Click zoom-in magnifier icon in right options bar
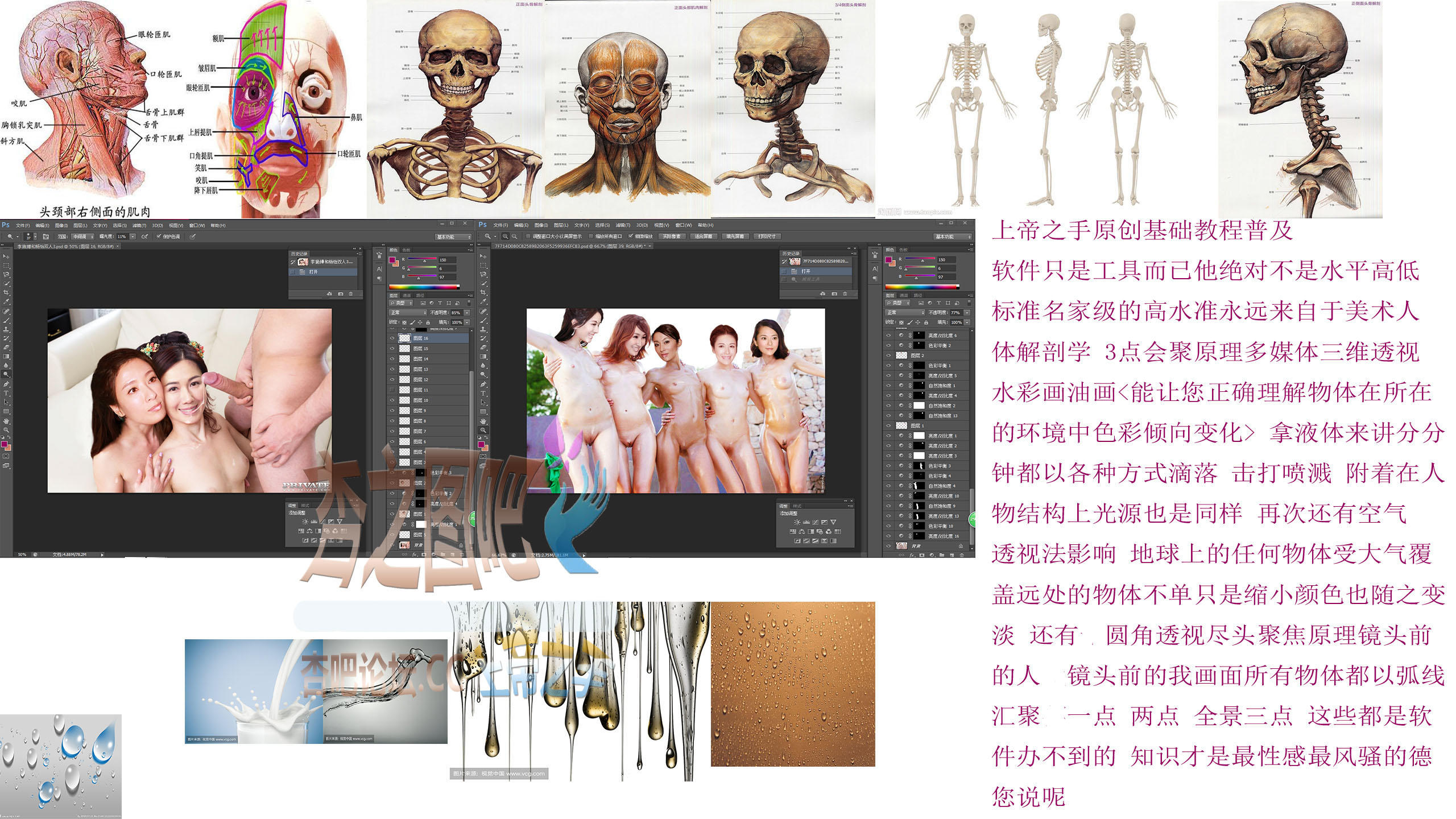This screenshot has height=819, width=1456. pyautogui.click(x=505, y=237)
